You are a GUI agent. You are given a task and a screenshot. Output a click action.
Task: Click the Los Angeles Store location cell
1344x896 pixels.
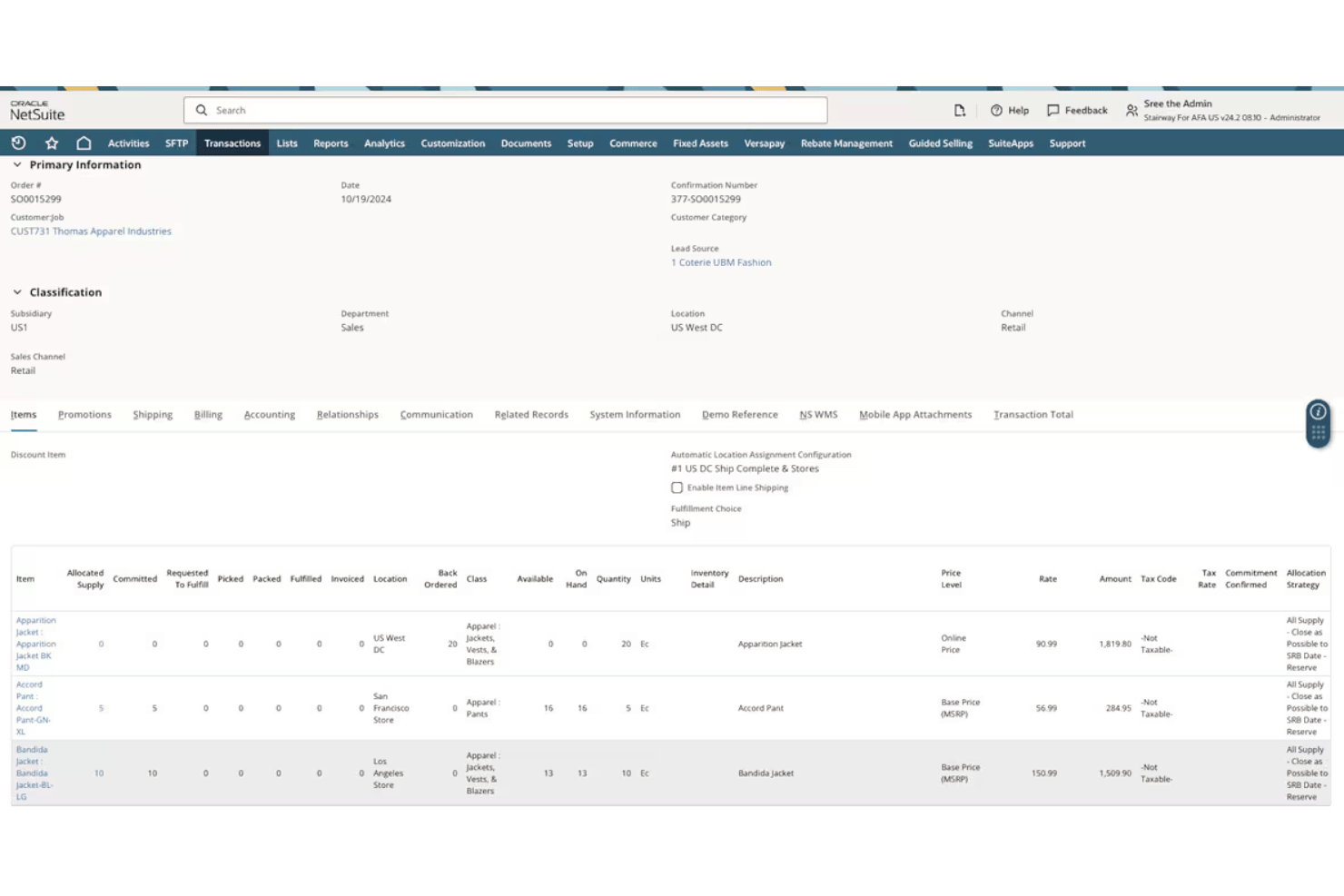389,773
